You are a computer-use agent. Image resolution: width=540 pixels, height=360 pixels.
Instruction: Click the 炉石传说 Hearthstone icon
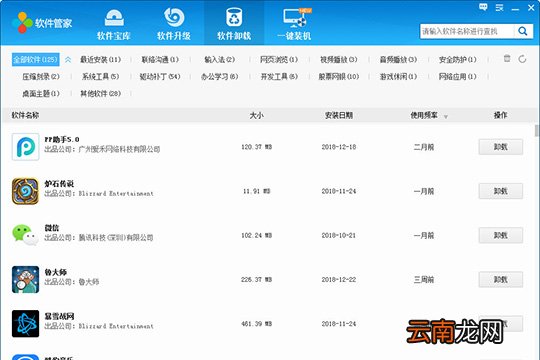25,191
